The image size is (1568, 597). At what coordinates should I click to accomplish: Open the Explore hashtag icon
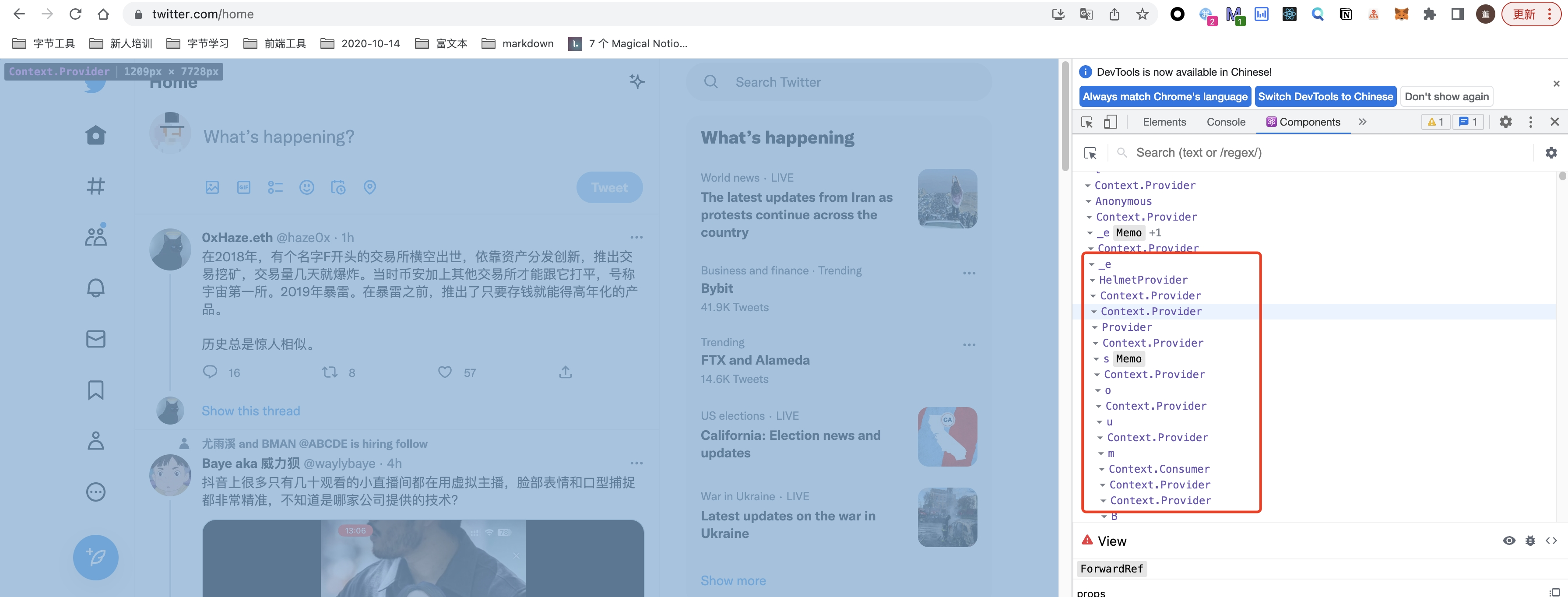(95, 186)
